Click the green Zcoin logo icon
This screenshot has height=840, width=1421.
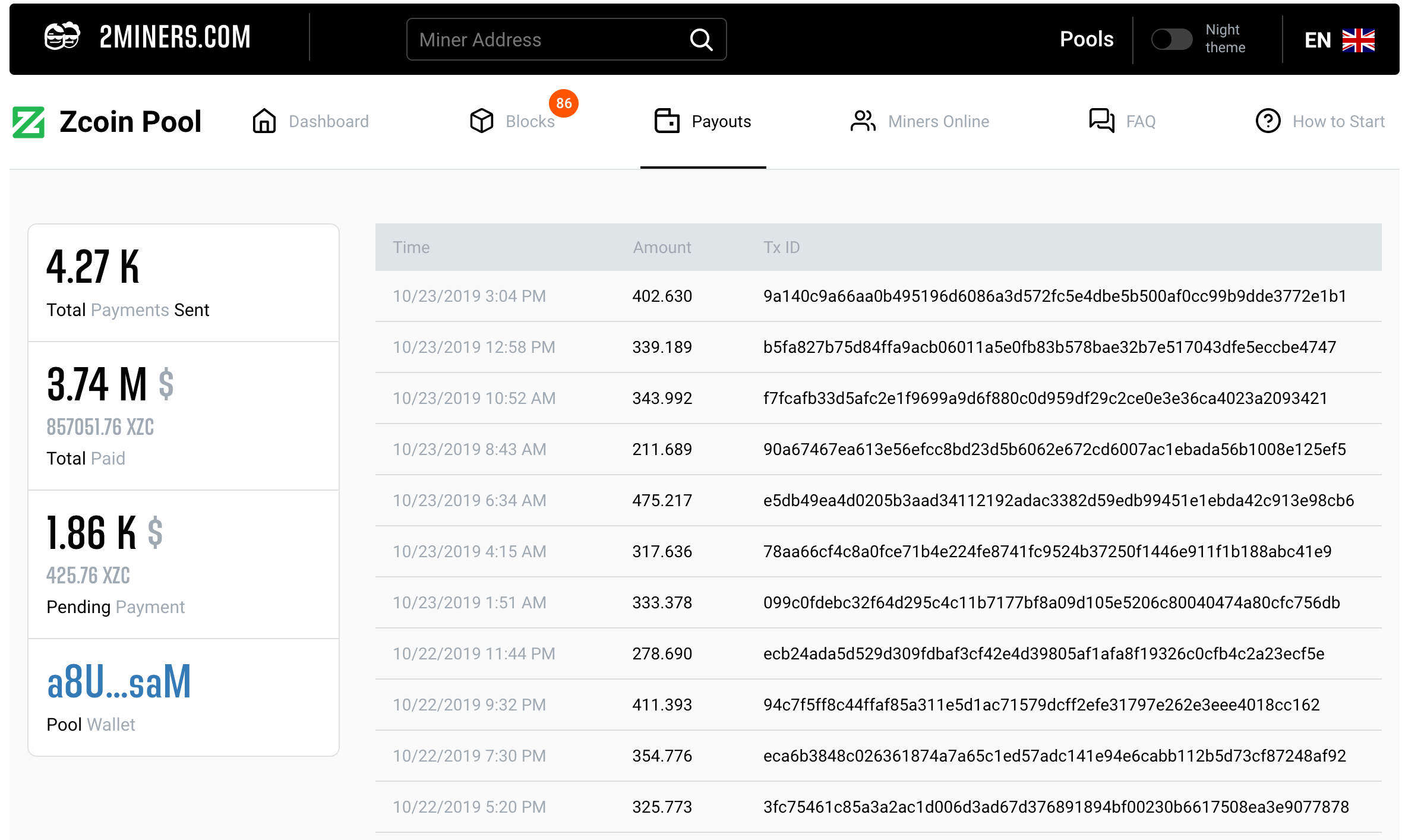point(29,122)
